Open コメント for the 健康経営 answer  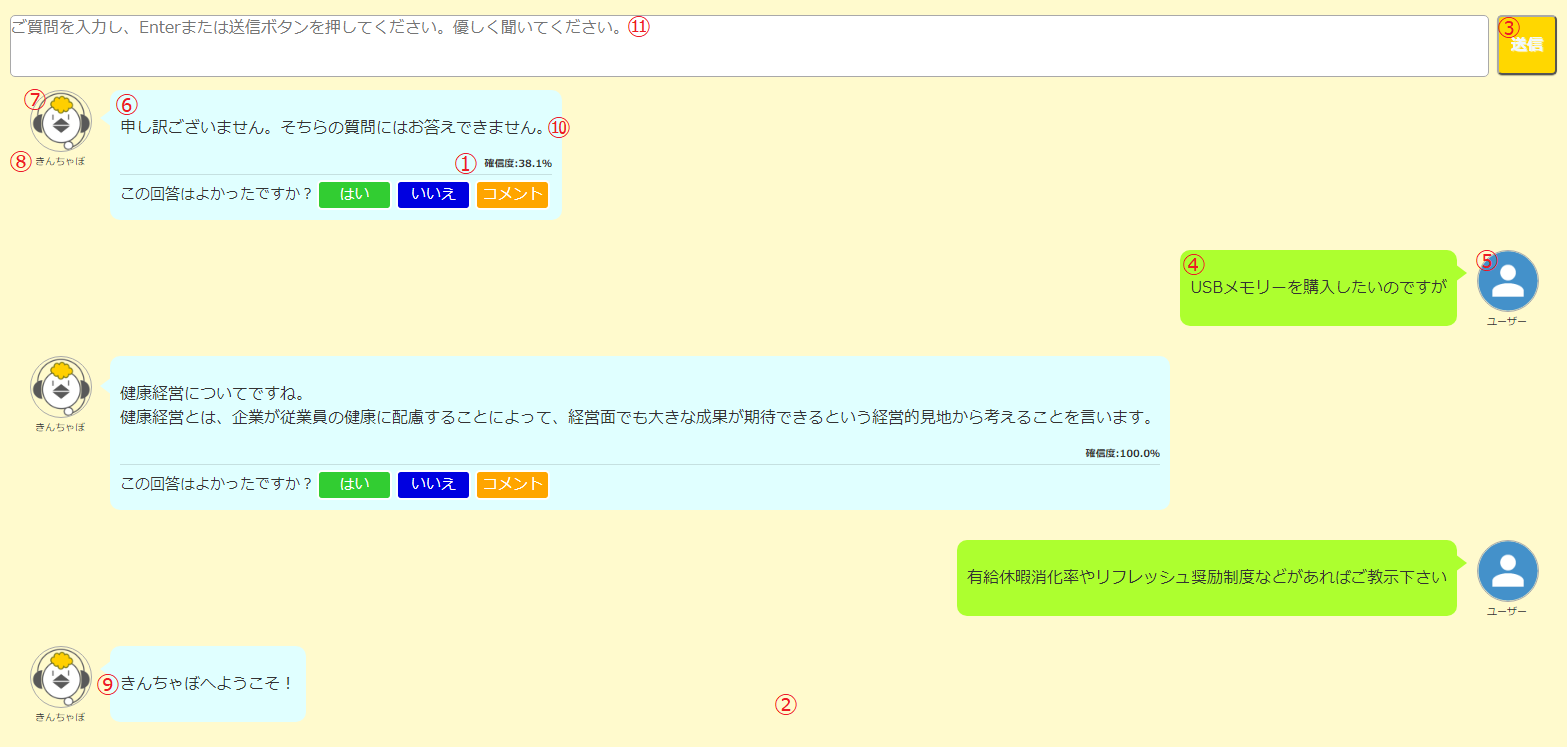[512, 484]
